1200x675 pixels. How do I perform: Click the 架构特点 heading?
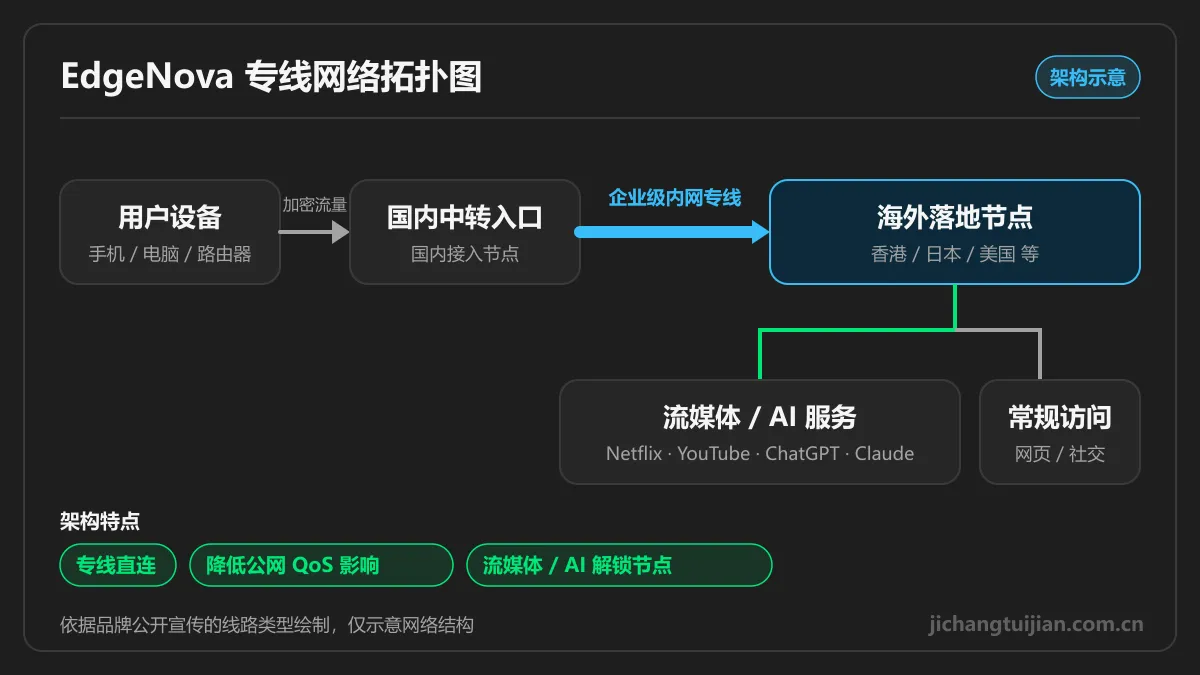point(100,521)
